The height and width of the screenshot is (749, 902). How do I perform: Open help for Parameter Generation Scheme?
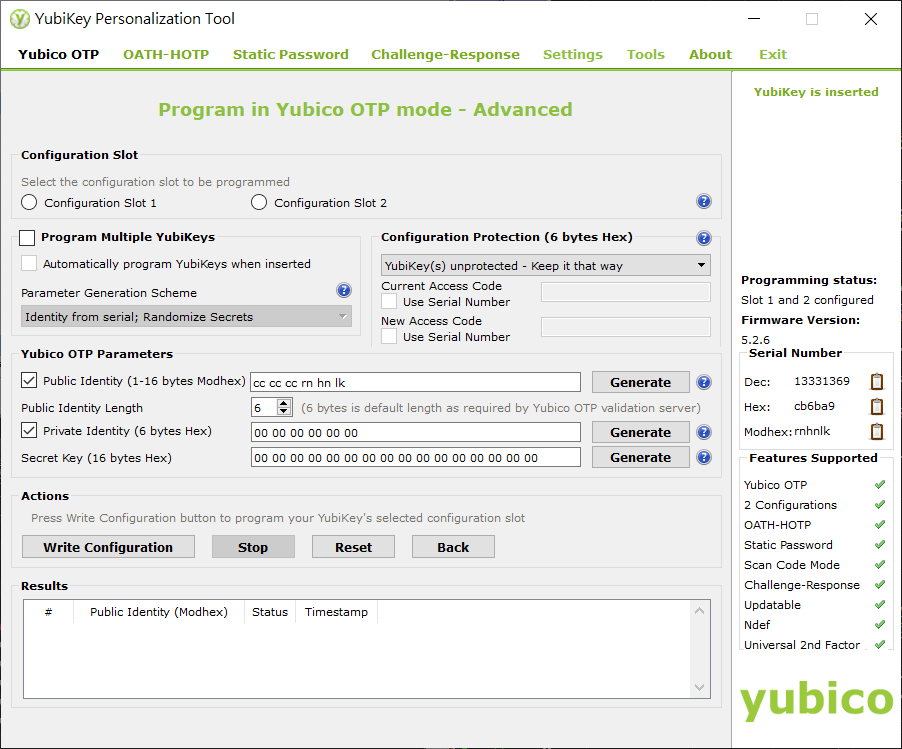[x=344, y=291]
